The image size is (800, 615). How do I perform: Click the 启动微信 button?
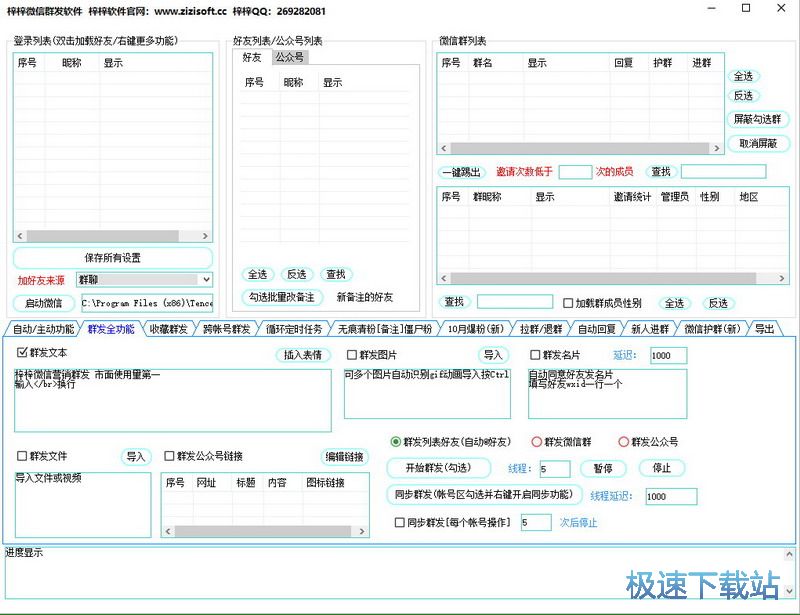pos(43,303)
